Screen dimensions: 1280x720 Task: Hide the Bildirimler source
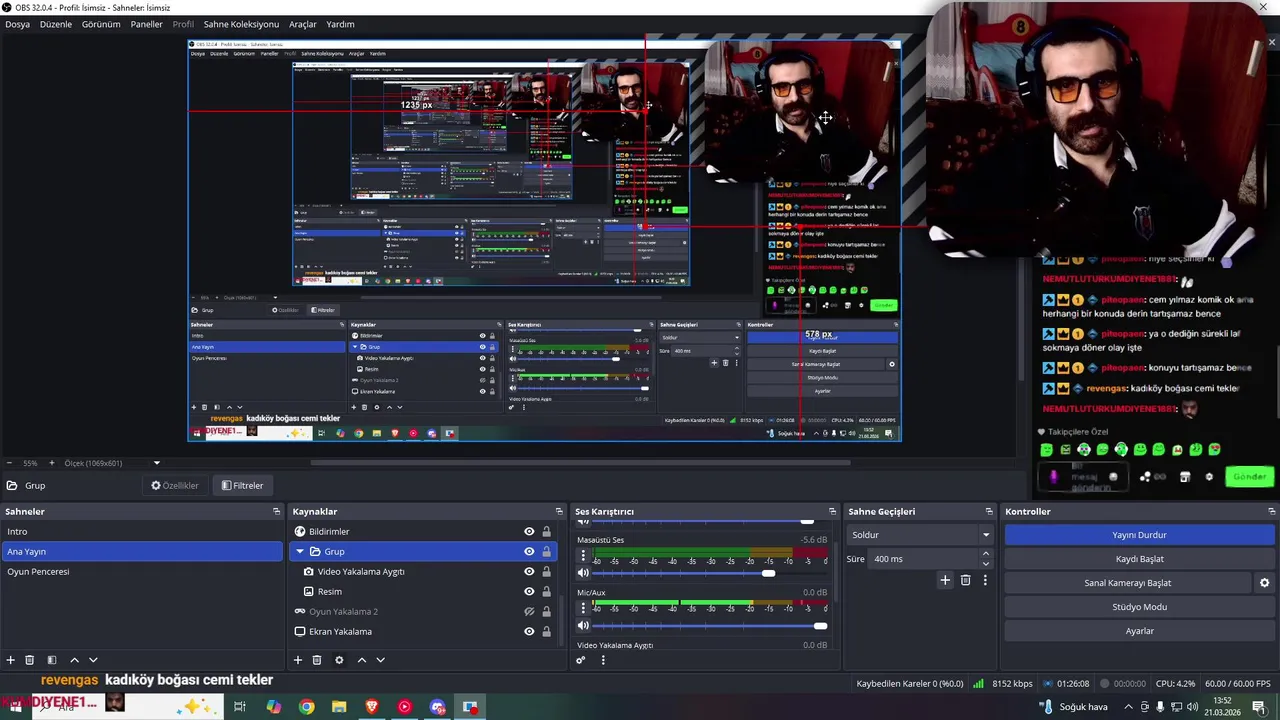[x=529, y=532]
